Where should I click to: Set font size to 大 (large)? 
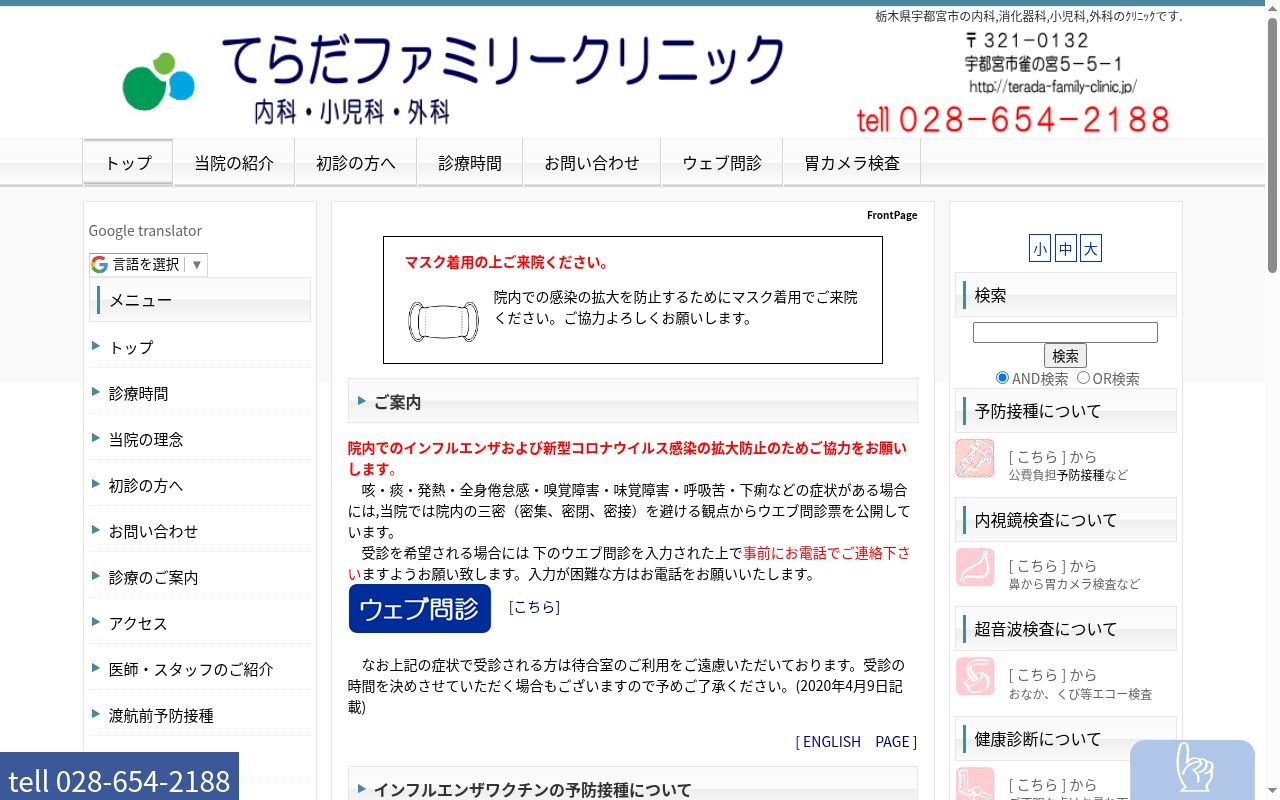pos(1091,249)
